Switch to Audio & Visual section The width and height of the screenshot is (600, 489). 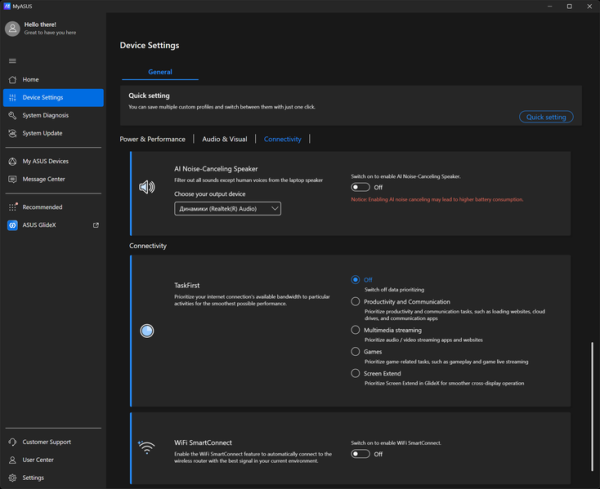tap(225, 139)
